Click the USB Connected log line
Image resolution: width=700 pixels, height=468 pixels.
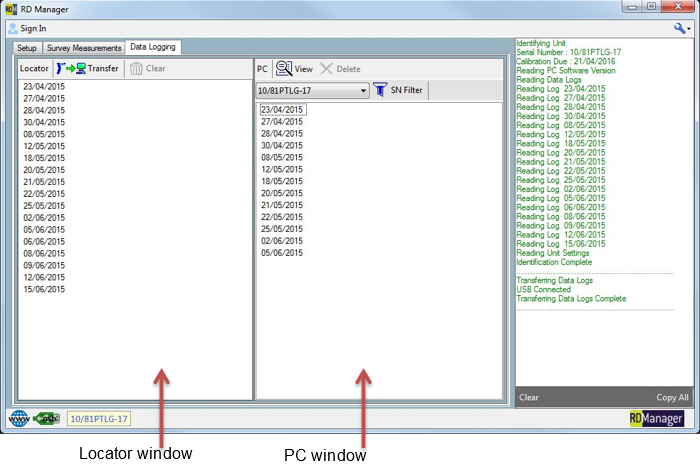pos(543,289)
